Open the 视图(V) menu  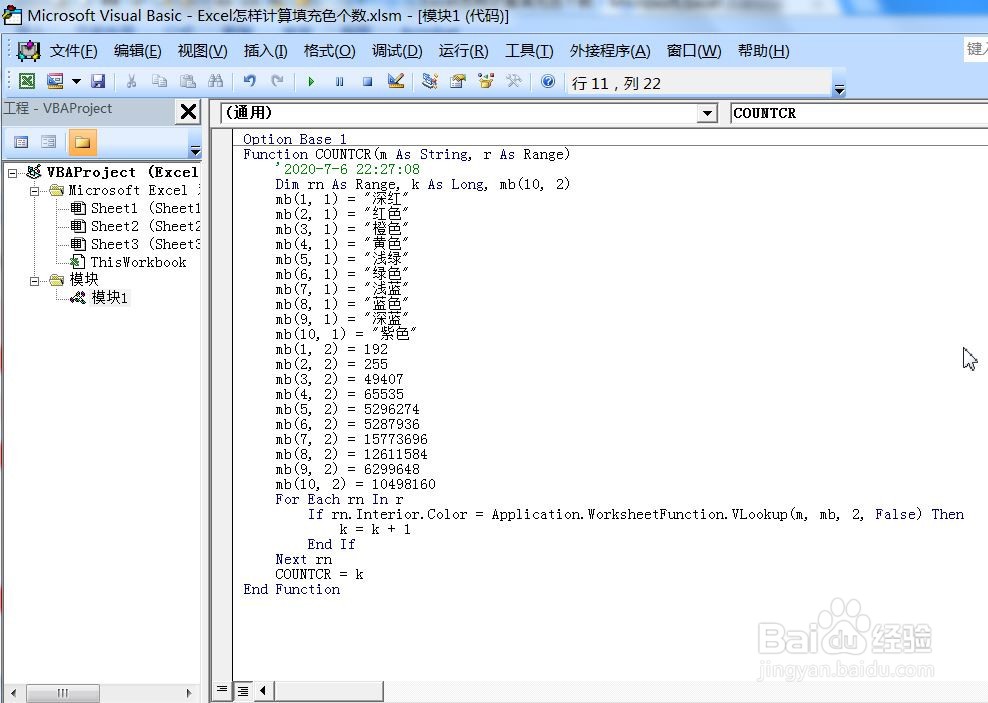[x=202, y=51]
